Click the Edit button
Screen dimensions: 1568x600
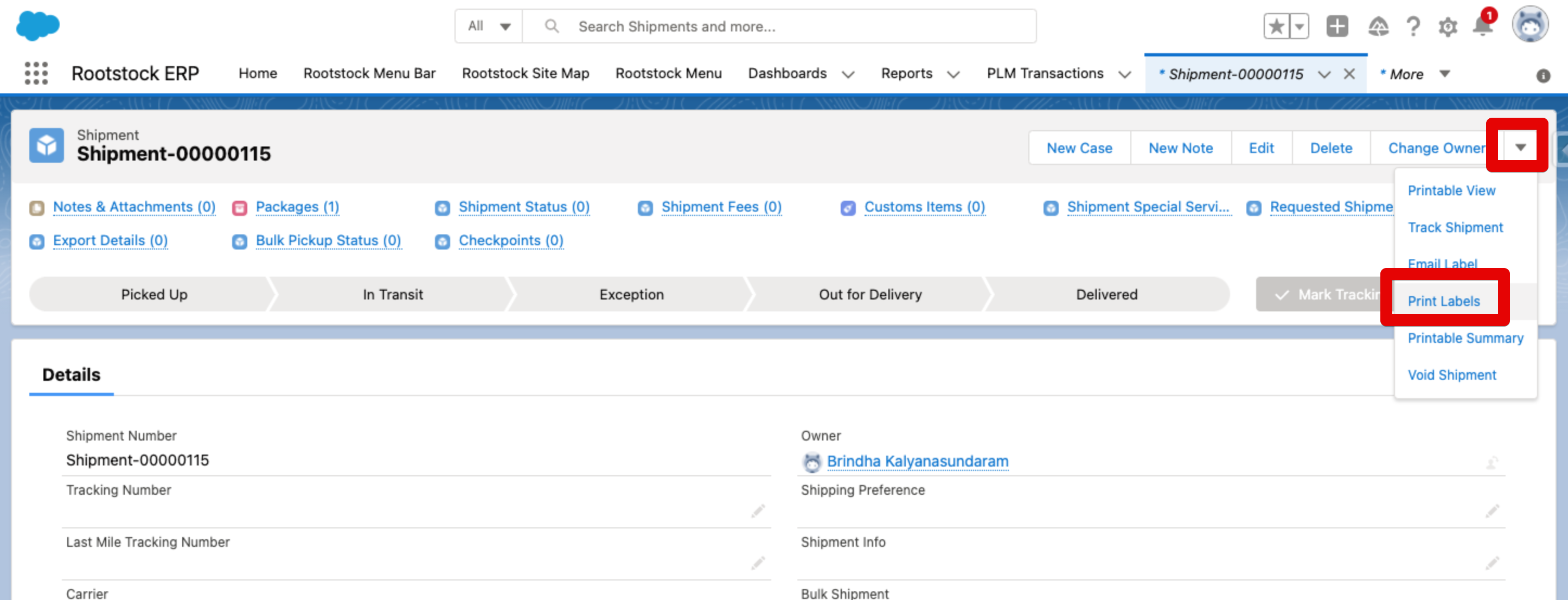pos(1261,148)
